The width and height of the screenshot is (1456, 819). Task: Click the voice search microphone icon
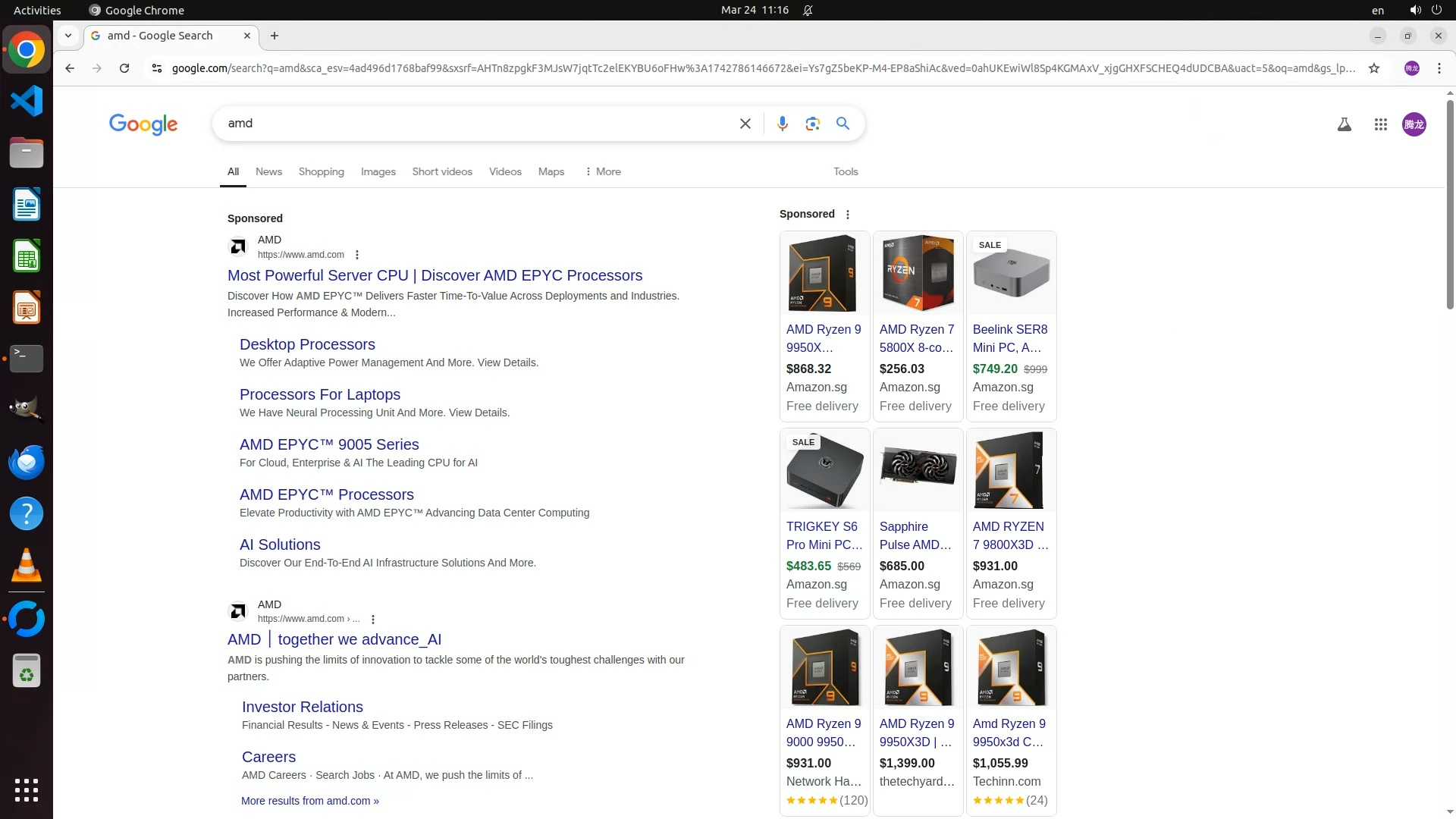point(782,124)
